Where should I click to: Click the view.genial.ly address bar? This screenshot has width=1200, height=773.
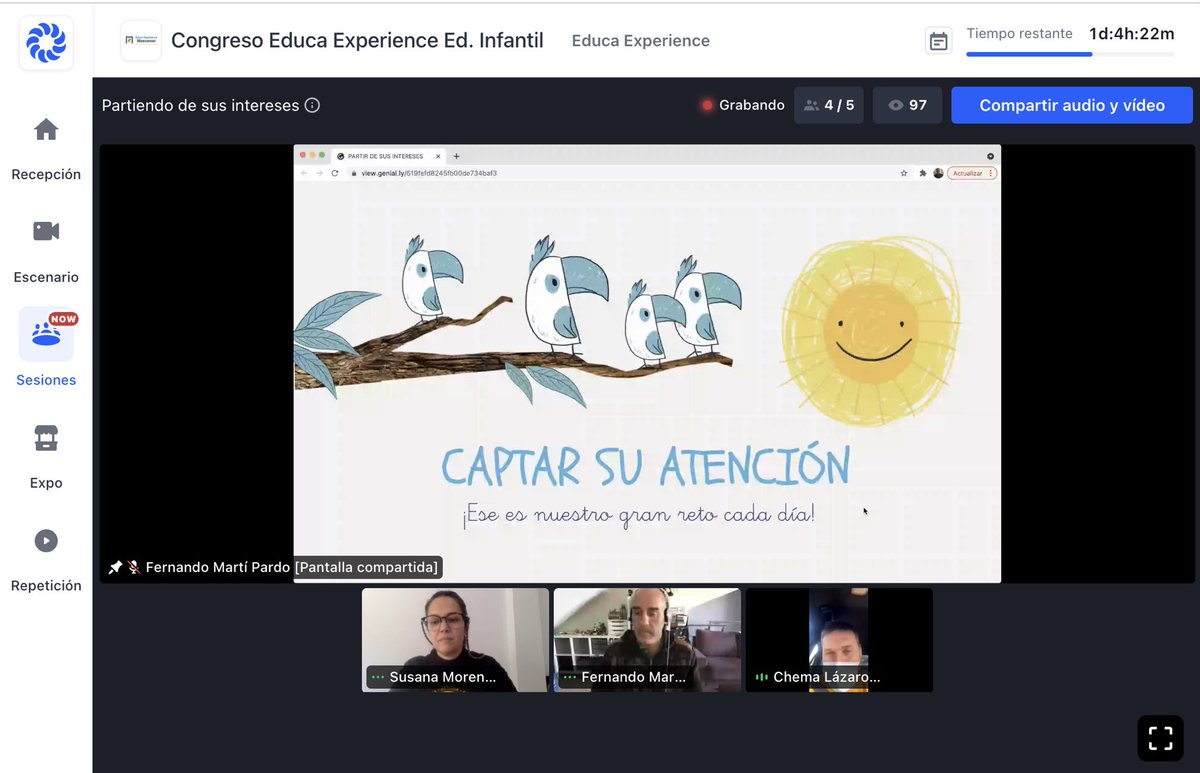620,173
